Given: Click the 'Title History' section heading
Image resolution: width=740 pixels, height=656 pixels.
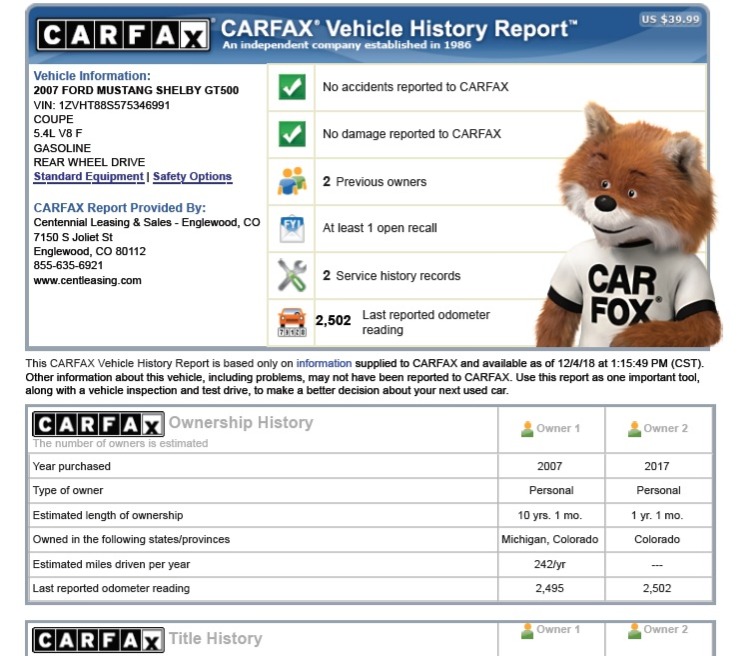Looking at the screenshot, I should click(215, 639).
